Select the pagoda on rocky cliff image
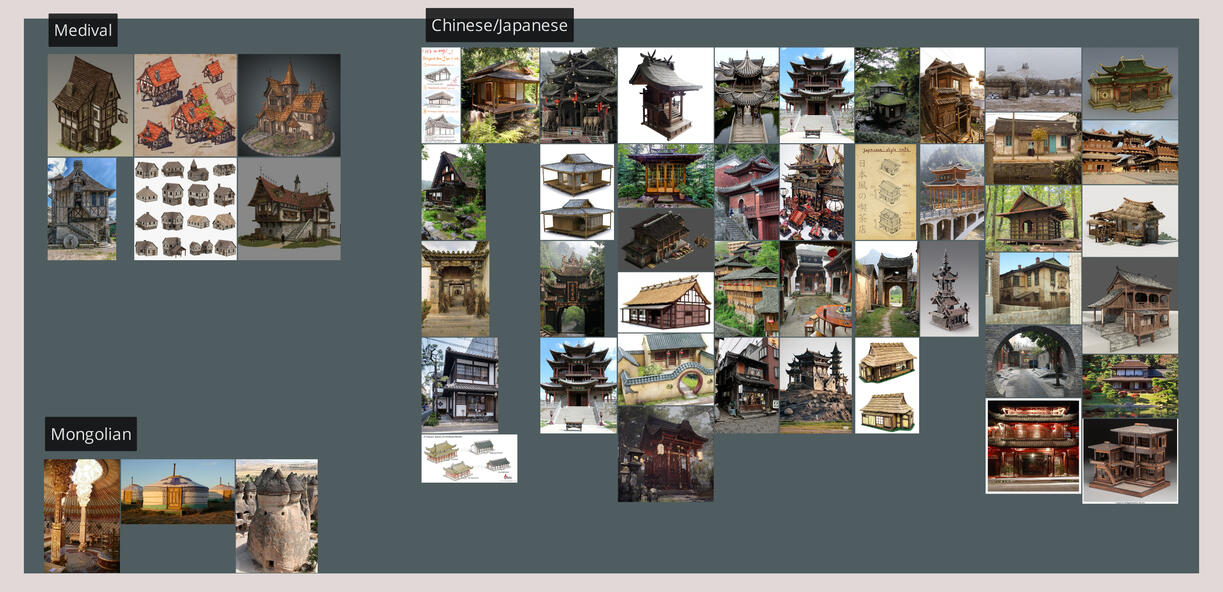 click(x=816, y=385)
